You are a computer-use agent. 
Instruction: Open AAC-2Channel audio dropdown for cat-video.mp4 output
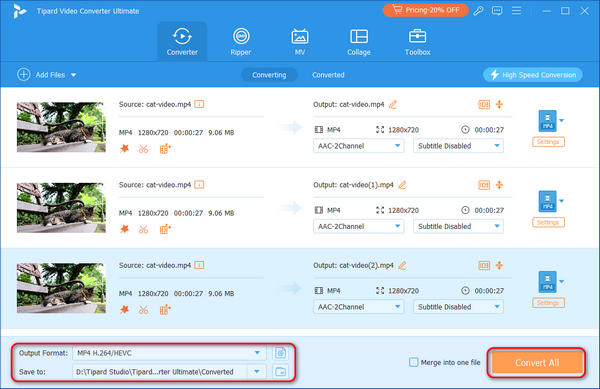359,146
